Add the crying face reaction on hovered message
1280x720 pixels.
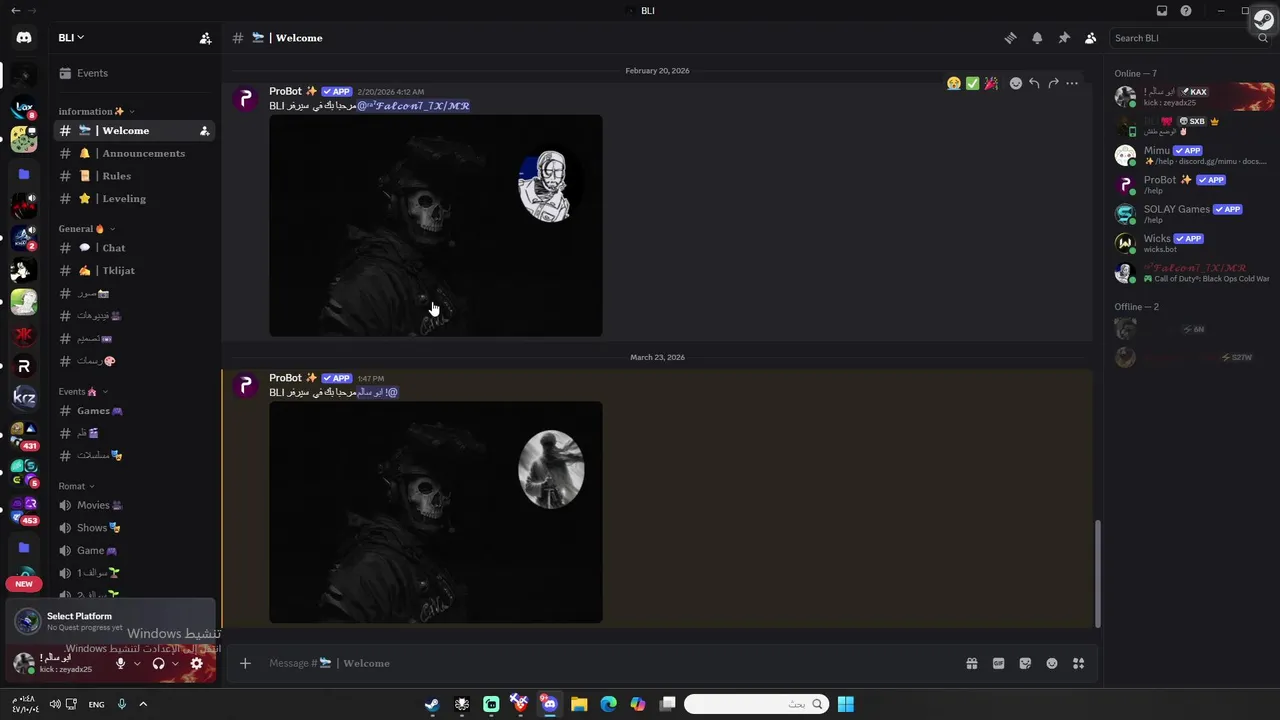[954, 83]
